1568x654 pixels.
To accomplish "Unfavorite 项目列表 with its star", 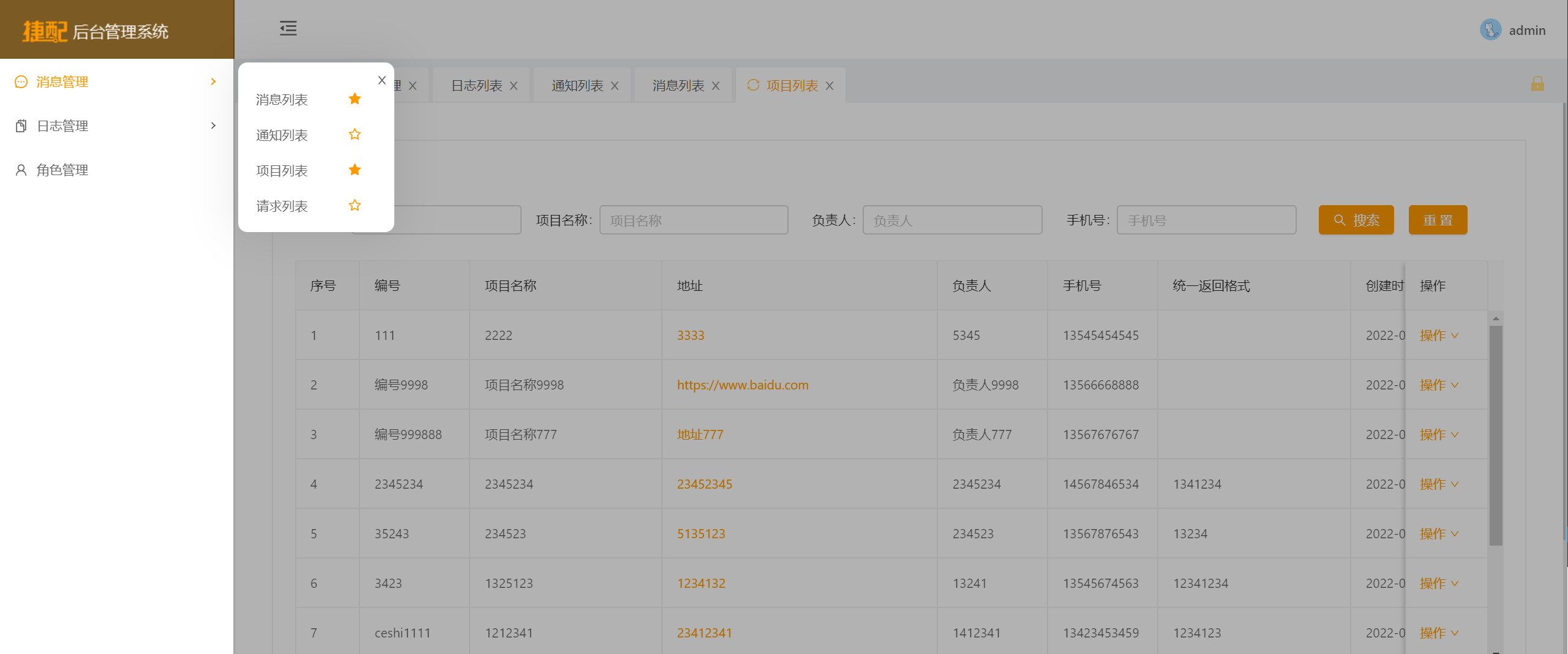I will [x=354, y=170].
